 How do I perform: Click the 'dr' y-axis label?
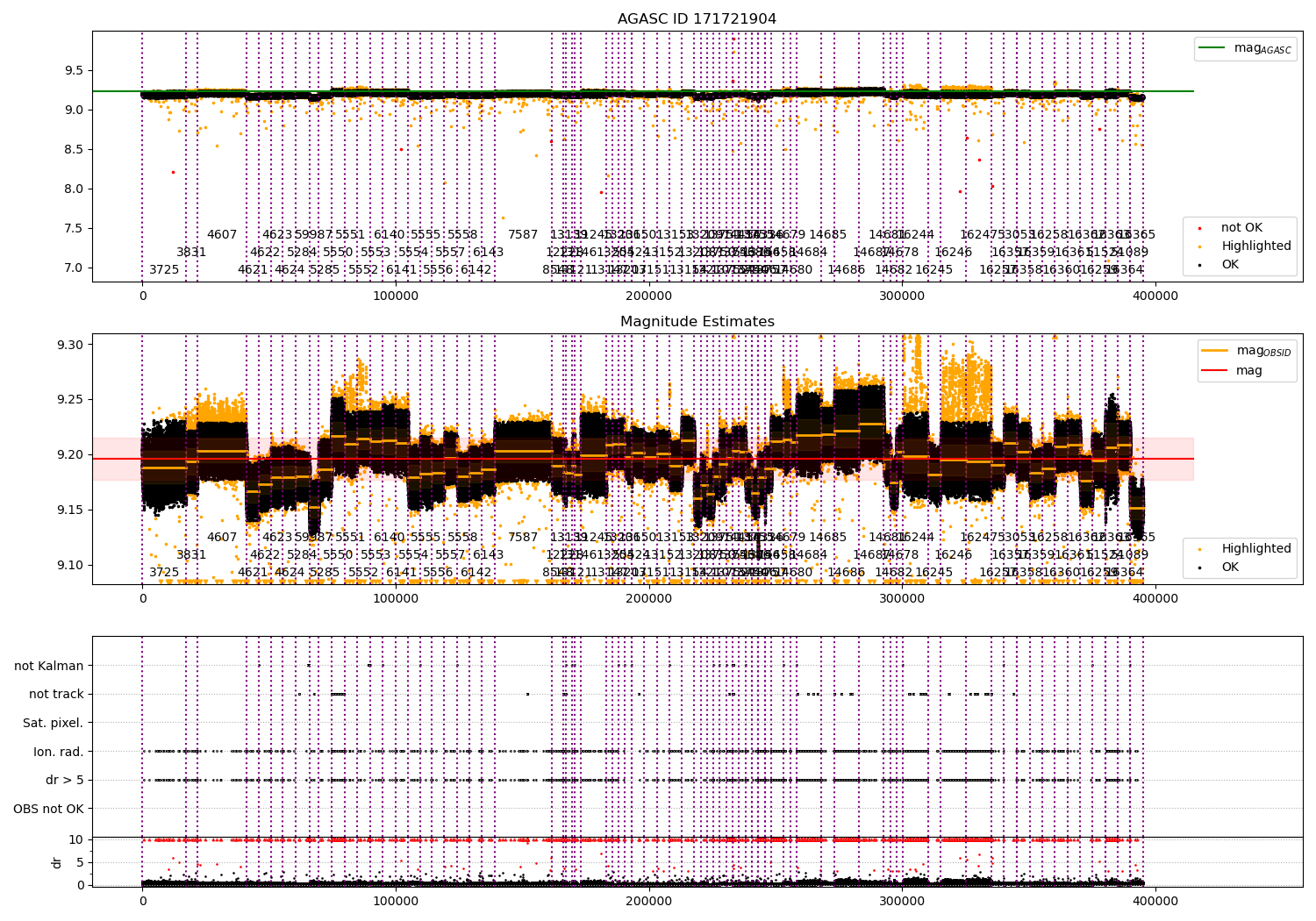point(57,862)
